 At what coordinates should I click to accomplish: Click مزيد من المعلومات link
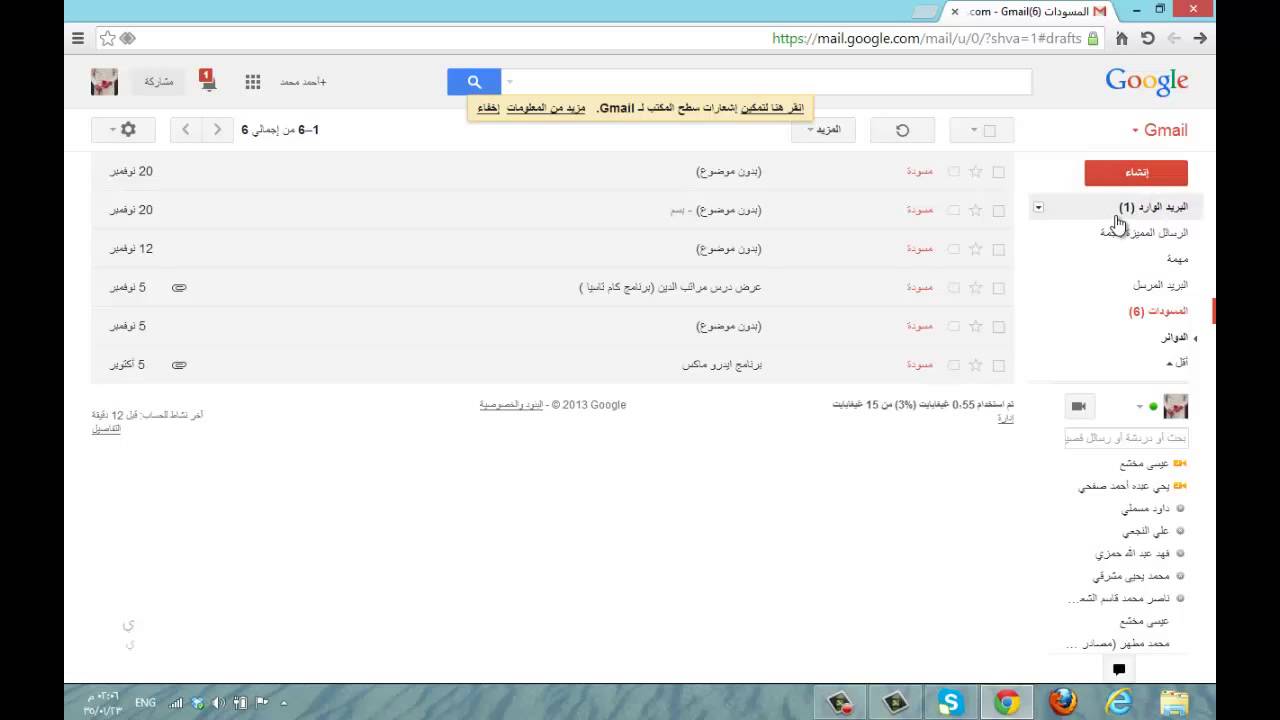point(545,108)
